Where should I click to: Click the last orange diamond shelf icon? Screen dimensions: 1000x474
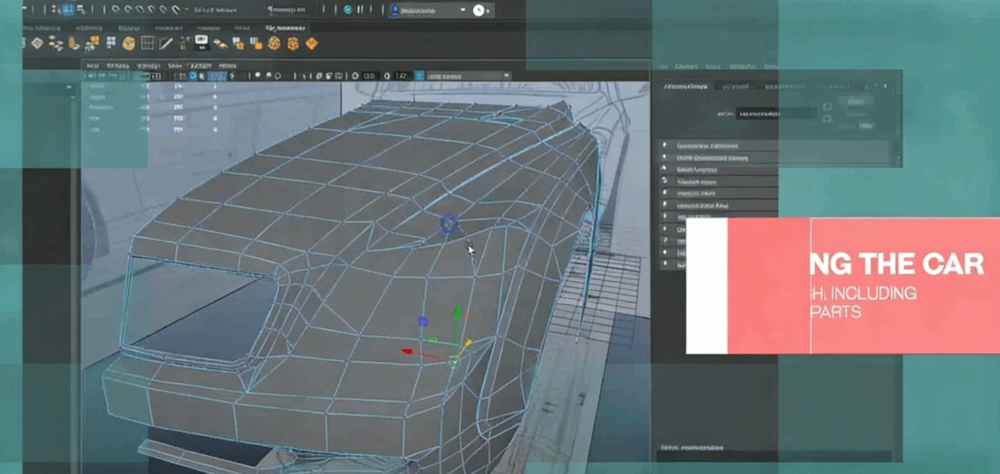[x=311, y=44]
